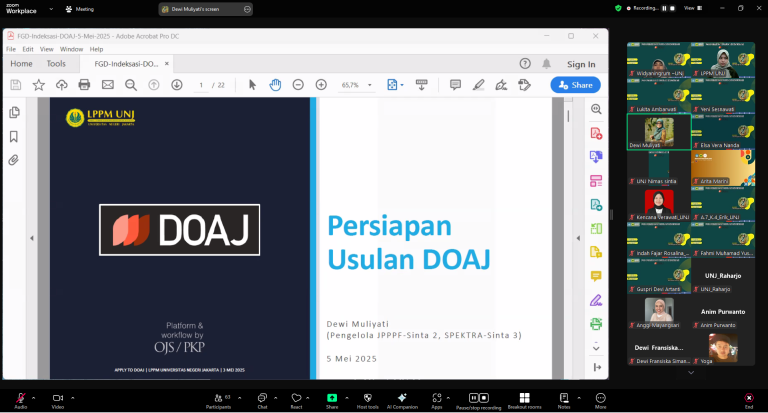This screenshot has height=413, width=768.
Task: Open the Zoom Chat panel
Action: click(x=262, y=398)
